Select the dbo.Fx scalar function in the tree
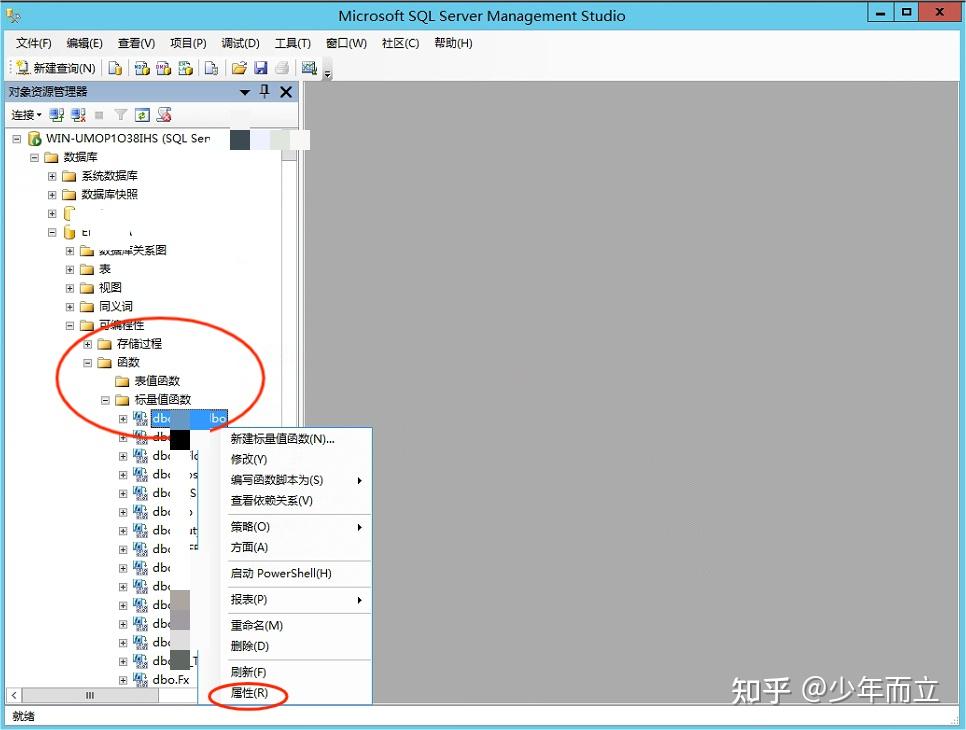The image size is (966, 730). click(x=170, y=678)
